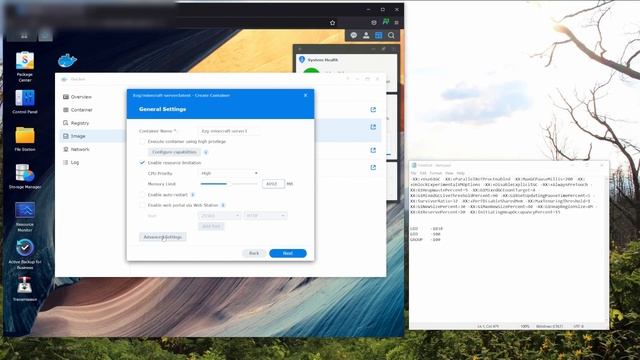640x360 pixels.
Task: Open external link icon on highlighted image row
Action: tap(373, 127)
